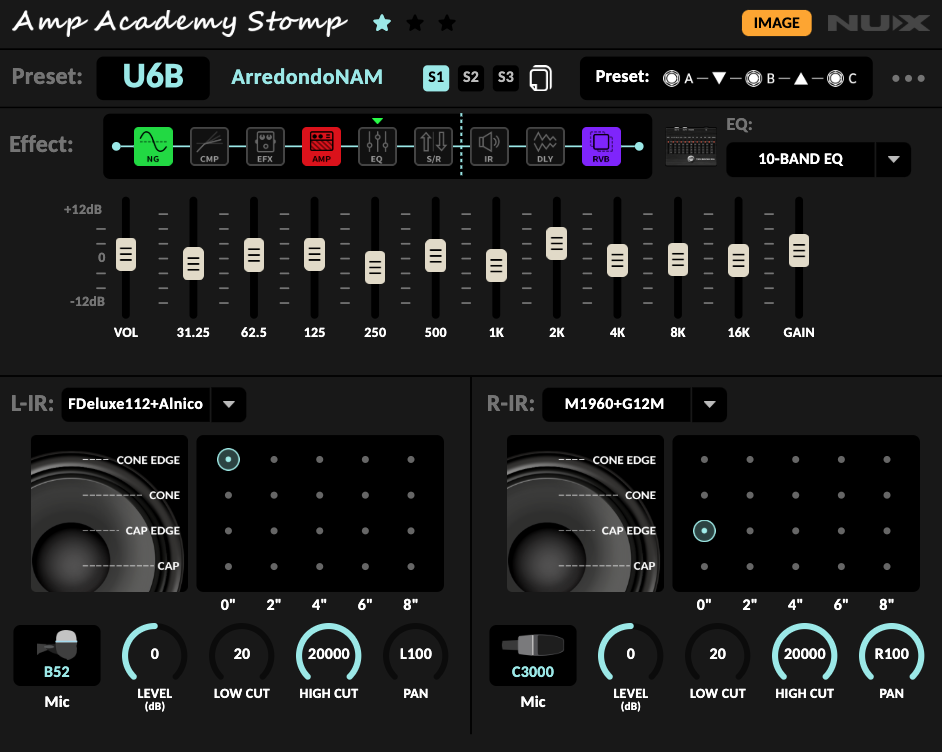Click the 4K band slider handle
Viewport: 942px width, 752px height.
point(617,261)
